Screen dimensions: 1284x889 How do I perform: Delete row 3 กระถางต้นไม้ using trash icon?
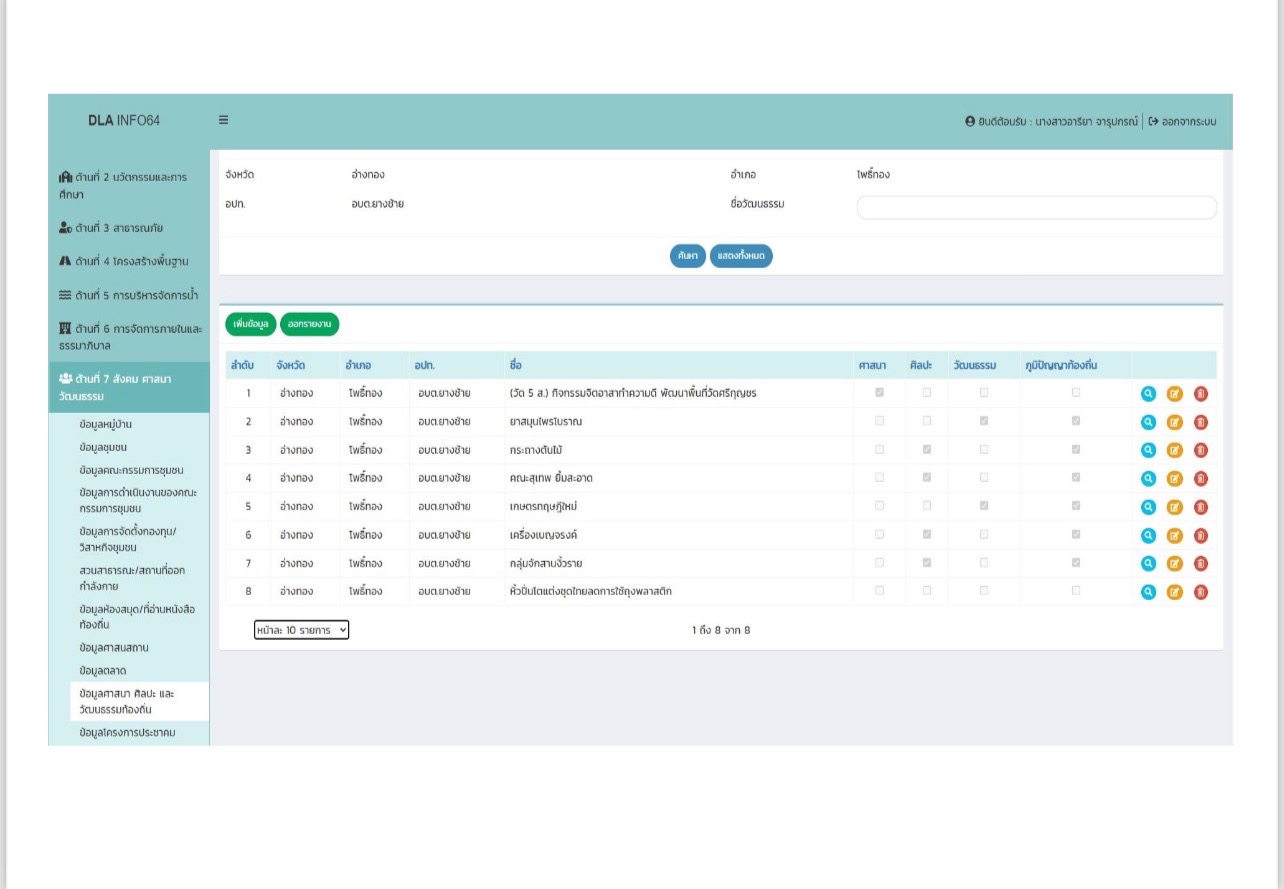(x=1201, y=450)
